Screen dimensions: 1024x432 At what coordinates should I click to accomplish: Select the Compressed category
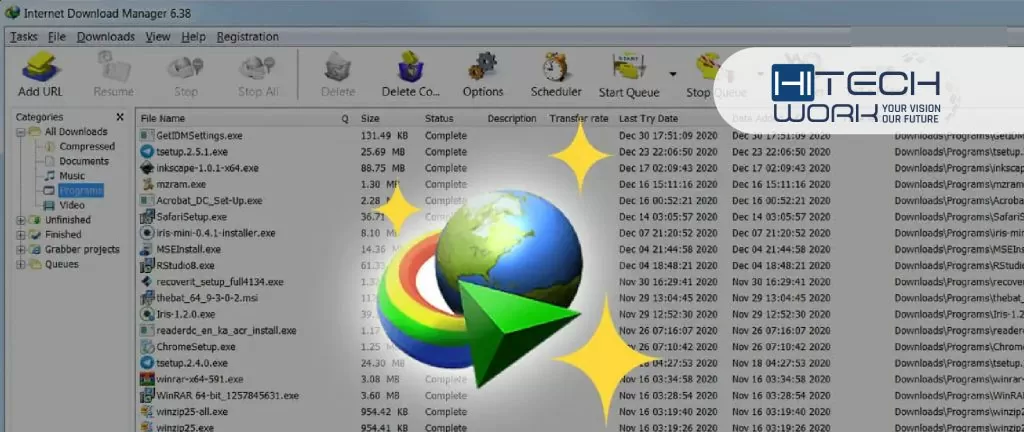point(87,146)
